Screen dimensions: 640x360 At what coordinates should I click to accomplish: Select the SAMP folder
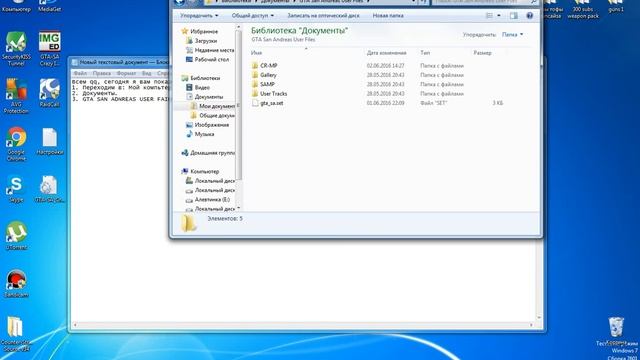pyautogui.click(x=267, y=84)
